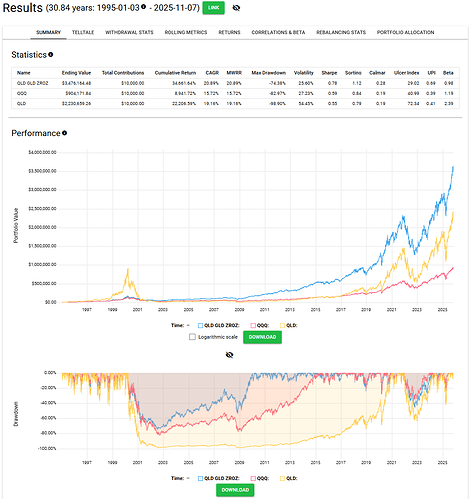Toggle the eye-slash icon next to LINK button
The height and width of the screenshot is (499, 471).
[236, 8]
